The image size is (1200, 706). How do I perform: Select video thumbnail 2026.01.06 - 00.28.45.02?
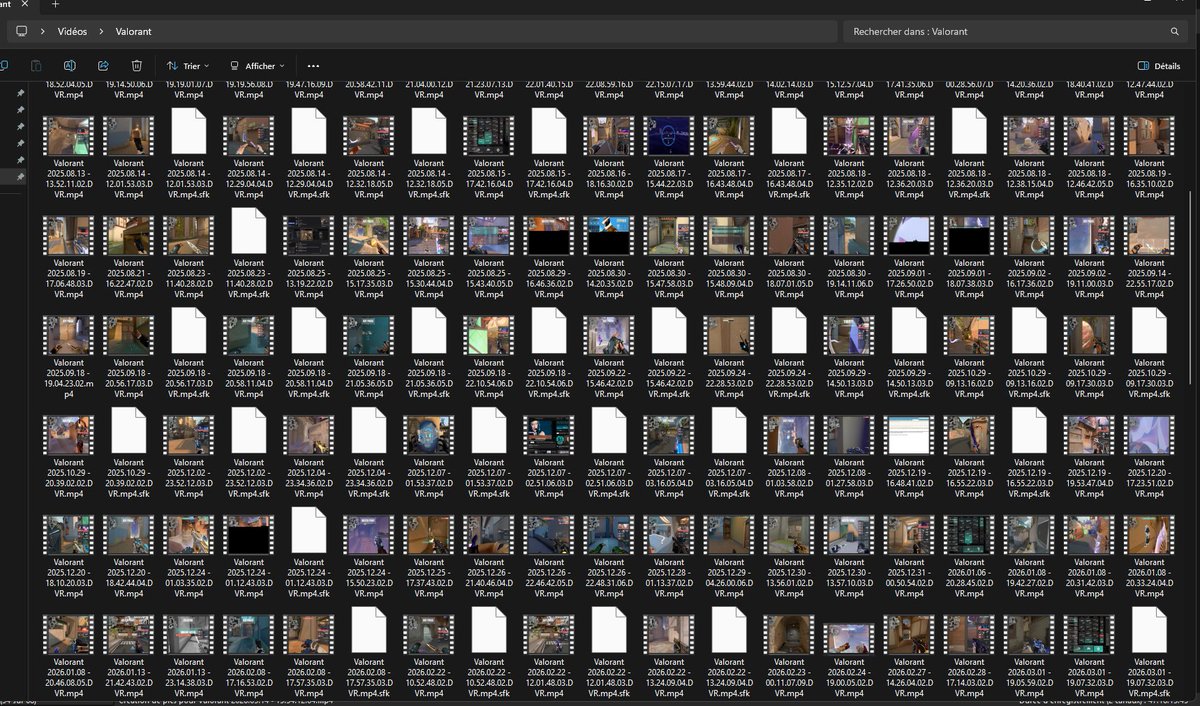(969, 535)
